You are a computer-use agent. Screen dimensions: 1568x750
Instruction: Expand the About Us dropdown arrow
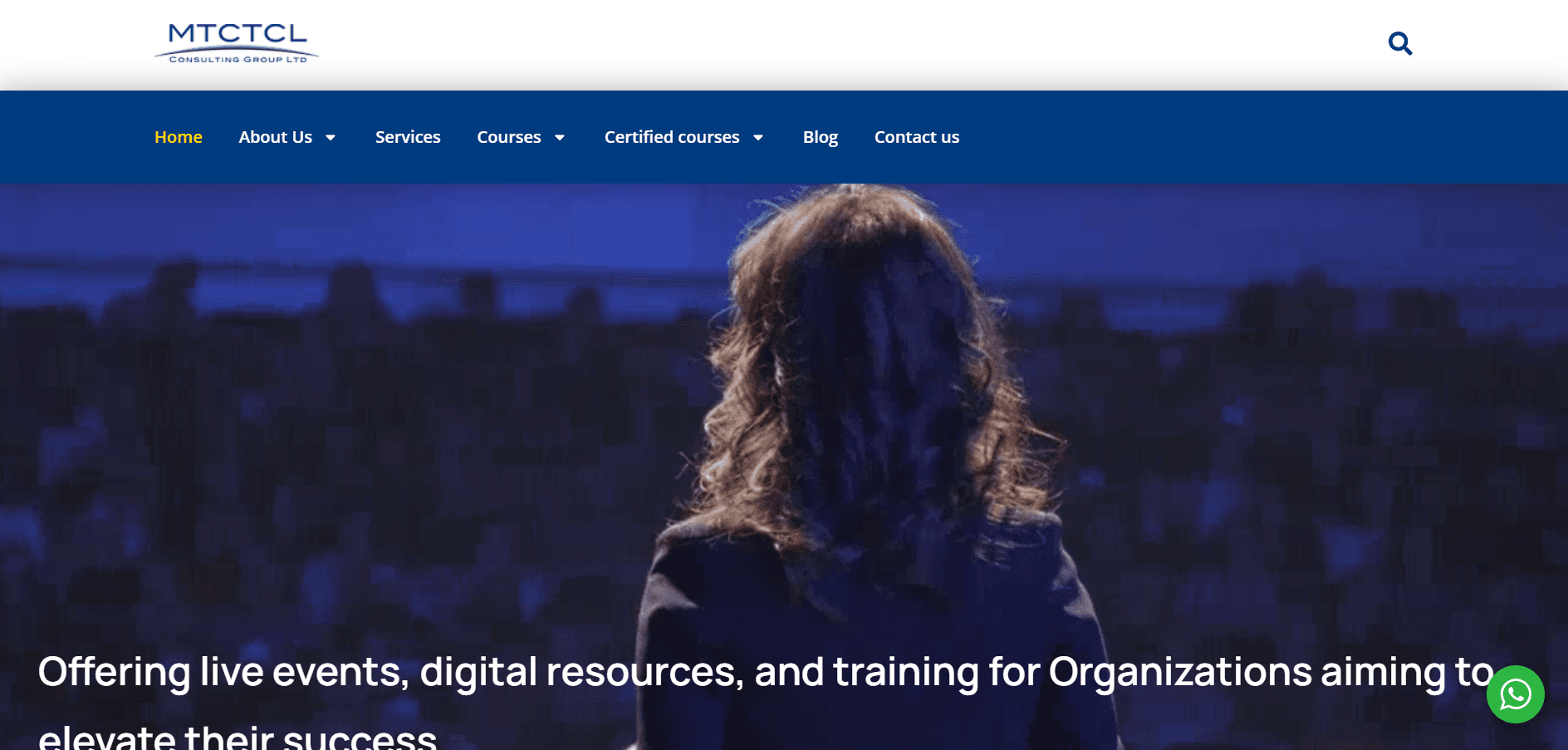[331, 138]
